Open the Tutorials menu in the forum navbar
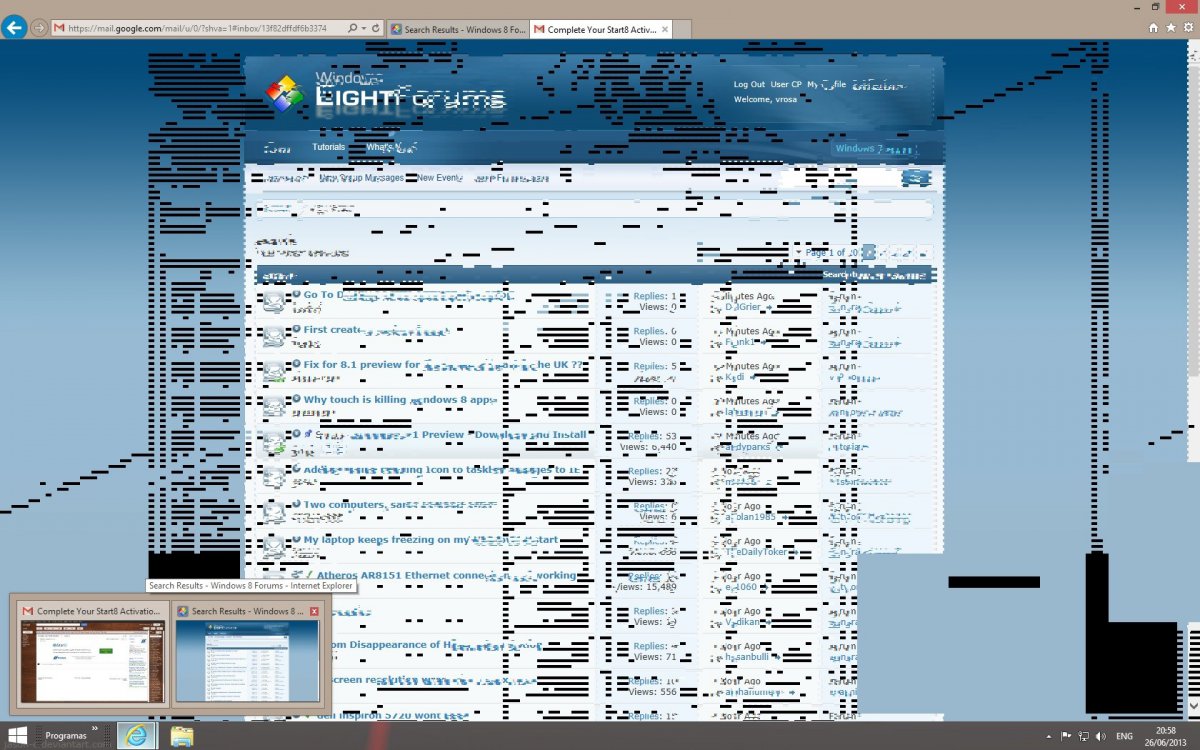The height and width of the screenshot is (750, 1200). coord(329,147)
